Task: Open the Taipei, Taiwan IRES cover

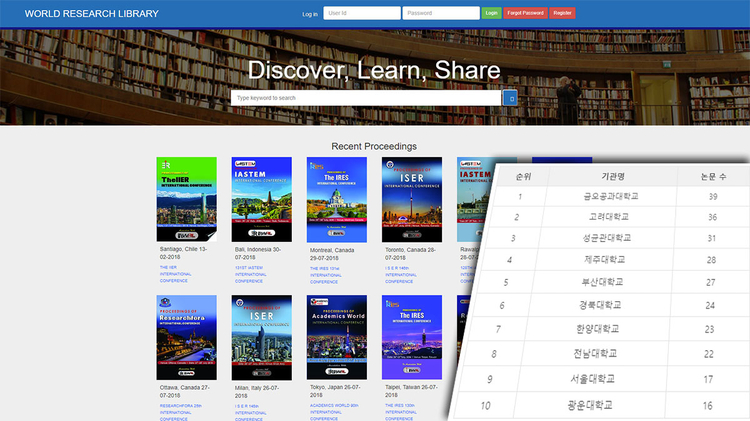Action: [412, 337]
